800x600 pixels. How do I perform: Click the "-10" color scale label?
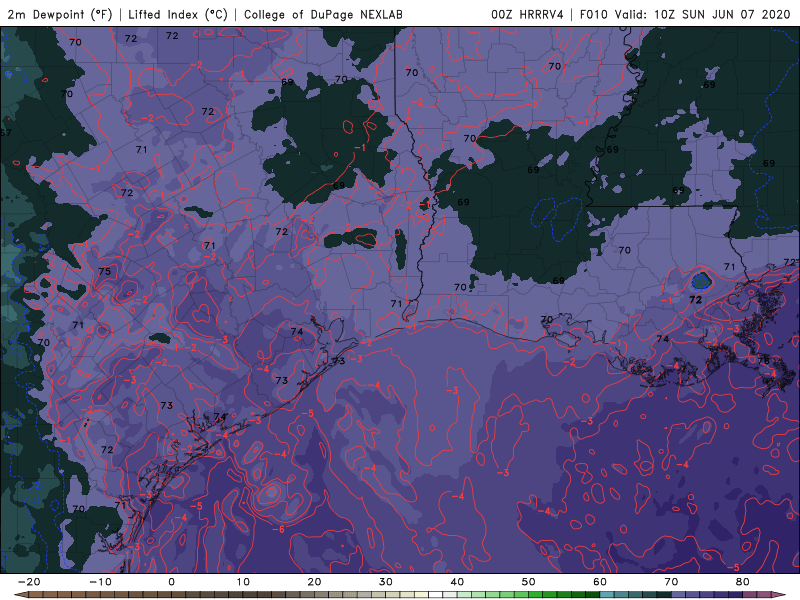[100, 582]
